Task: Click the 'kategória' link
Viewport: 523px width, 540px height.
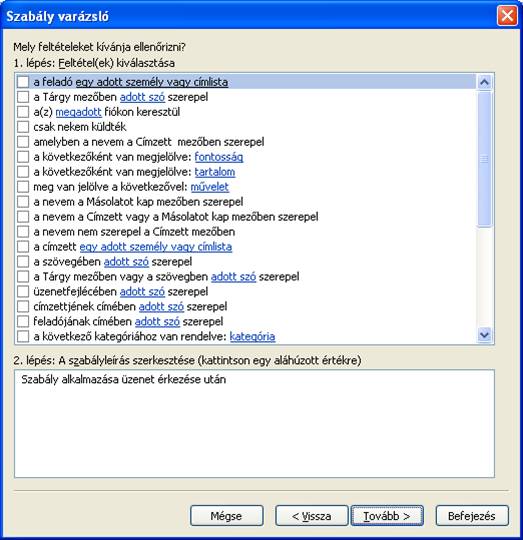Action: (252, 336)
